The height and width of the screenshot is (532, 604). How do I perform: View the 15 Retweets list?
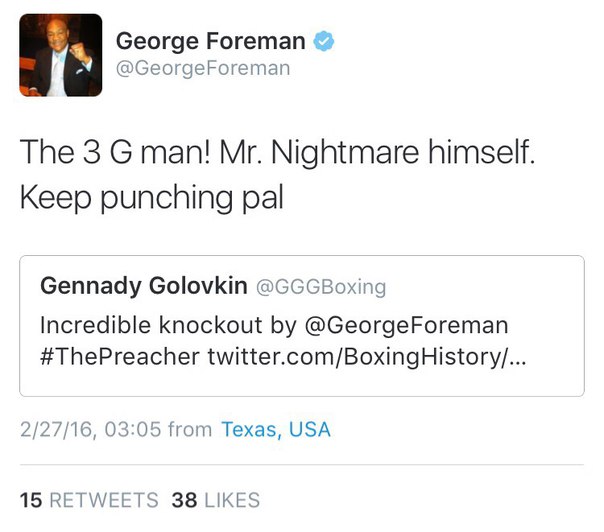89,500
